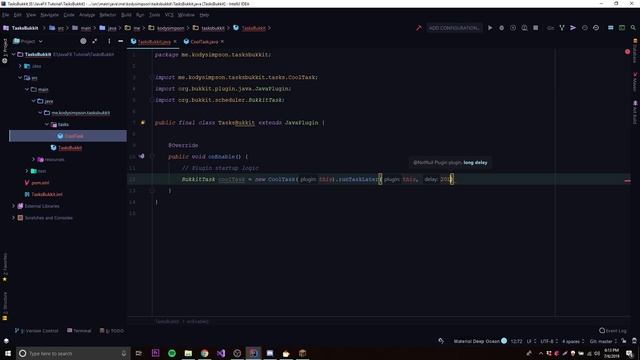640x360 pixels.
Task: Click the intention lightbulb in gutter
Action: [x=143, y=122]
